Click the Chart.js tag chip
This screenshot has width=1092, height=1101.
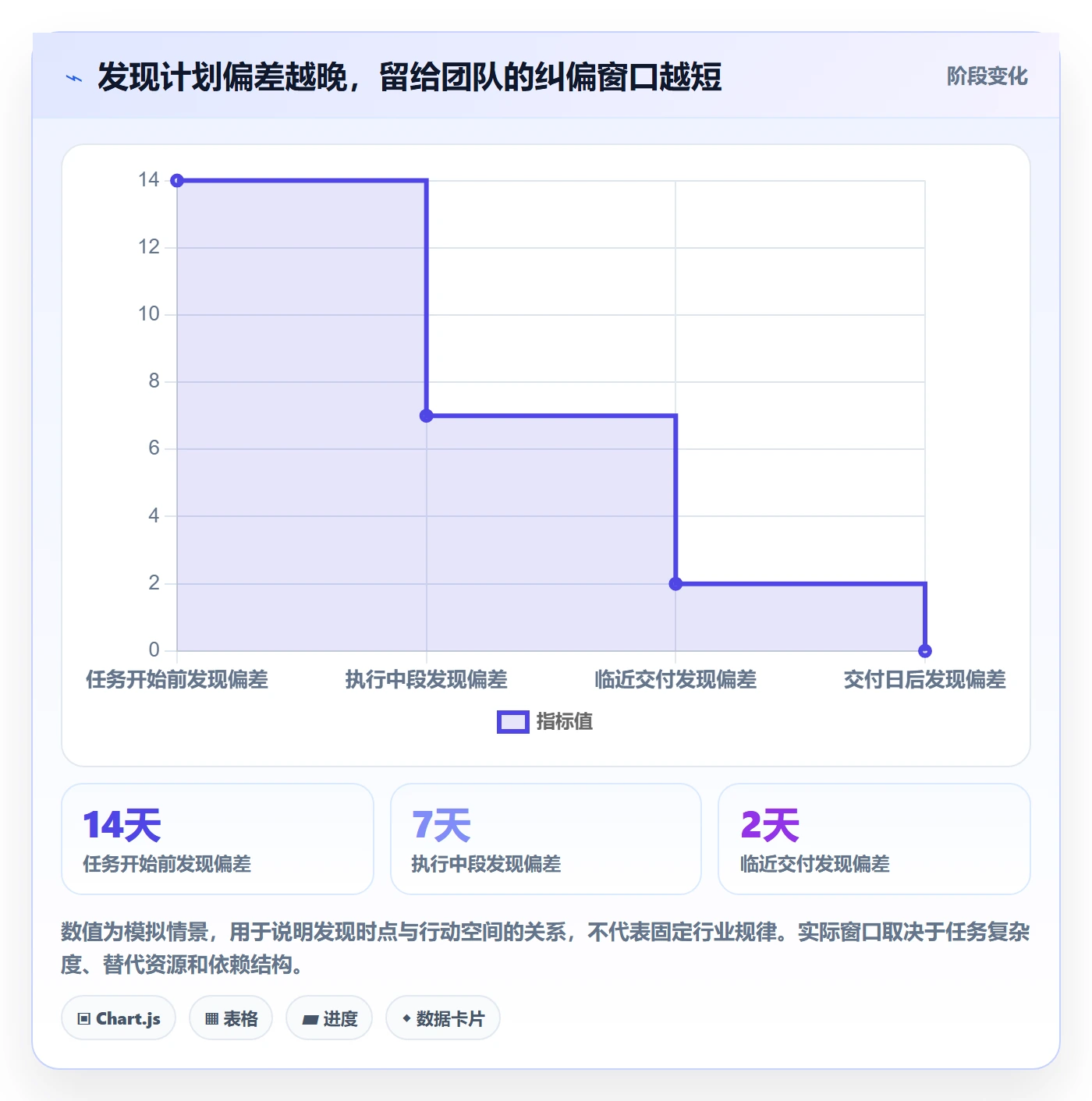[119, 1018]
